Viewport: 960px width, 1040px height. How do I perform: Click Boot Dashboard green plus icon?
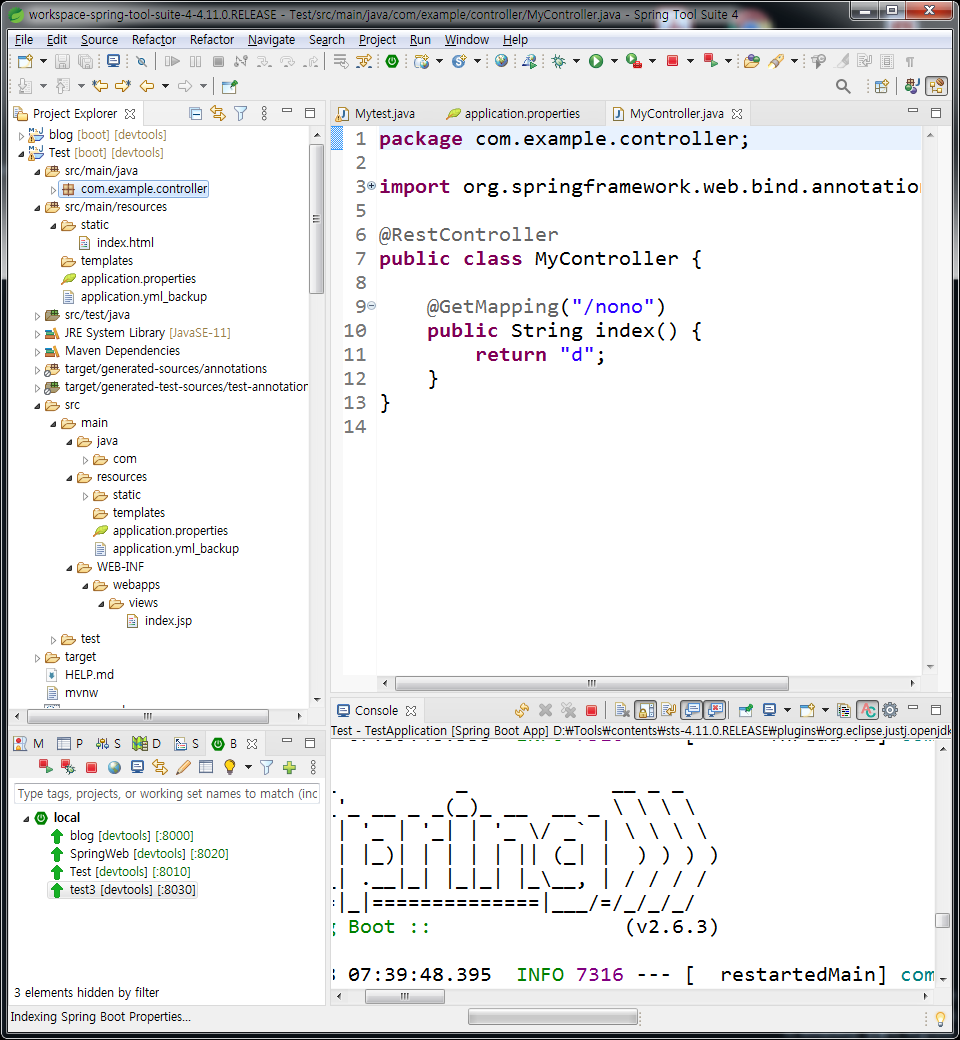click(x=289, y=767)
